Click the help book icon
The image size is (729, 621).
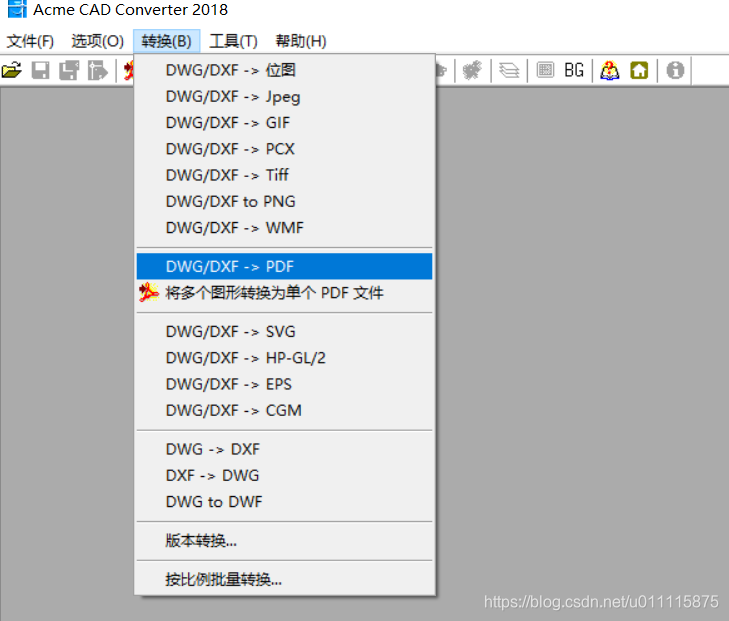pos(610,70)
